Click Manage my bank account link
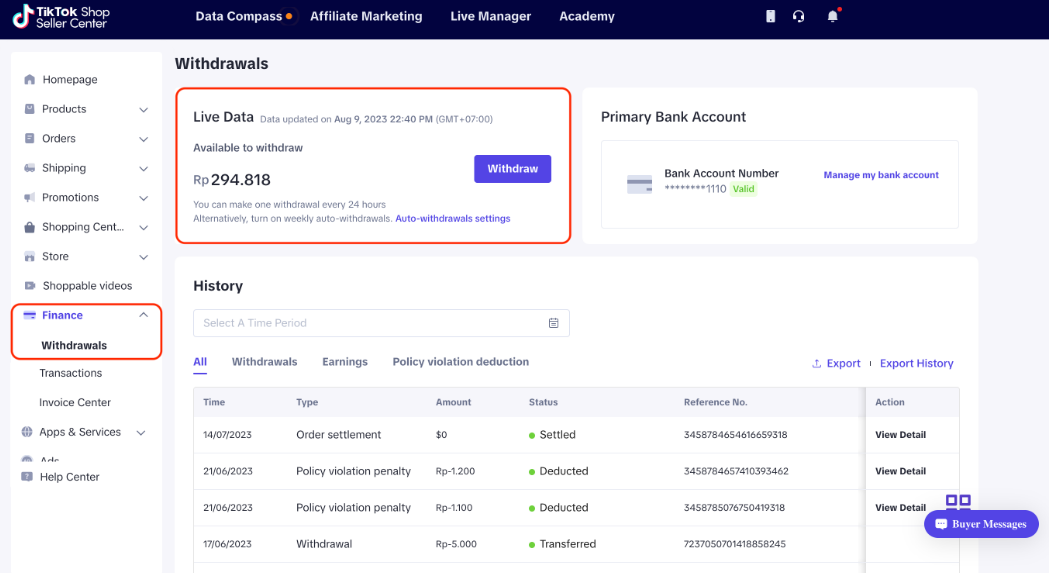The height and width of the screenshot is (573, 1050). click(880, 175)
